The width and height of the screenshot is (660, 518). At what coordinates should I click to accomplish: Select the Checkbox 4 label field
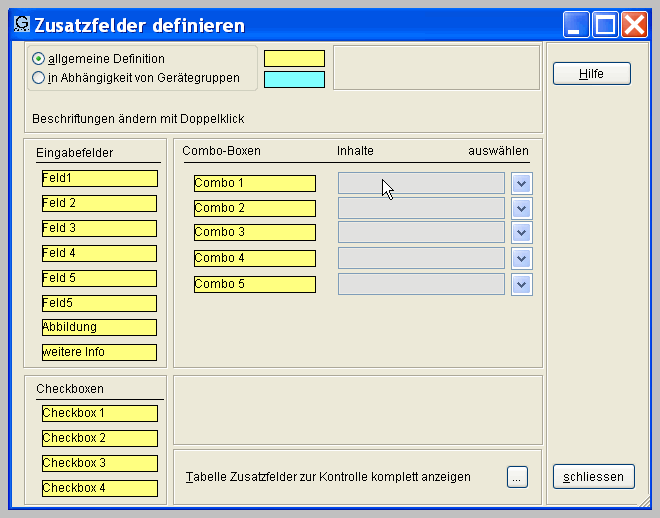click(x=99, y=488)
